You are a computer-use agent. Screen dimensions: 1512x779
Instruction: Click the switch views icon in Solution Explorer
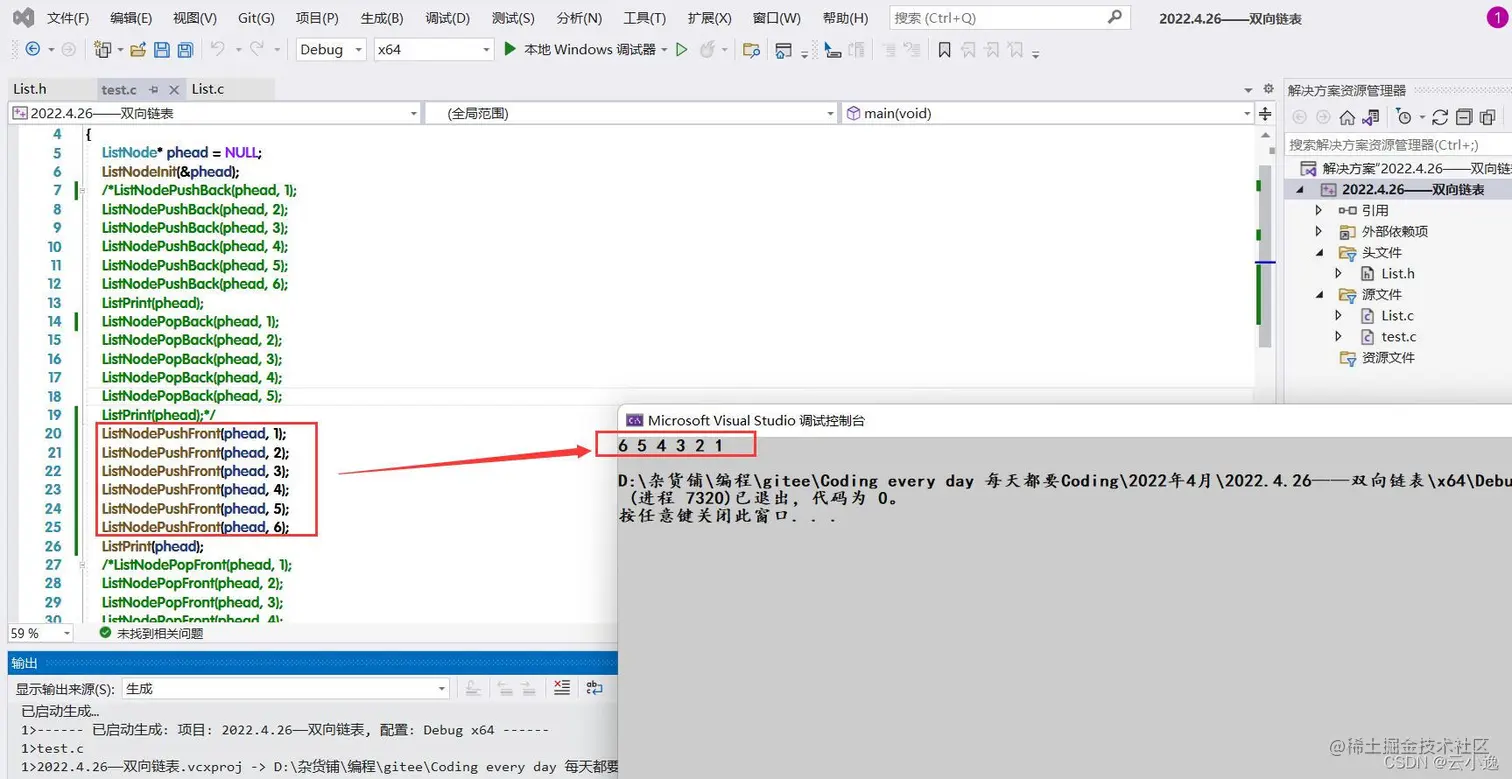click(1371, 117)
